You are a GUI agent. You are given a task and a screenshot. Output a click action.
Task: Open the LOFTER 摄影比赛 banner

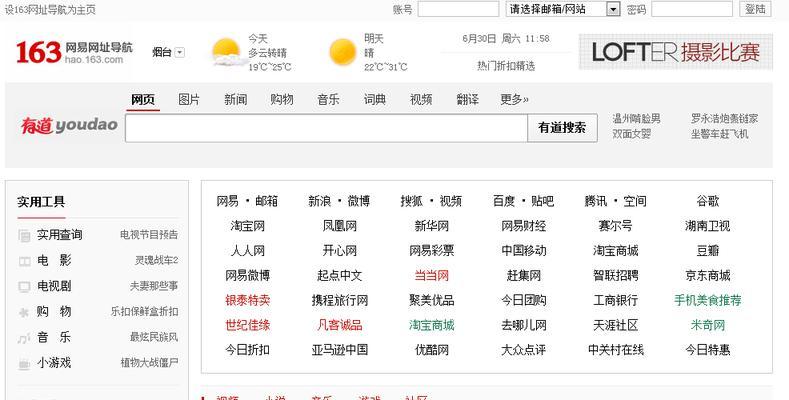click(x=676, y=52)
